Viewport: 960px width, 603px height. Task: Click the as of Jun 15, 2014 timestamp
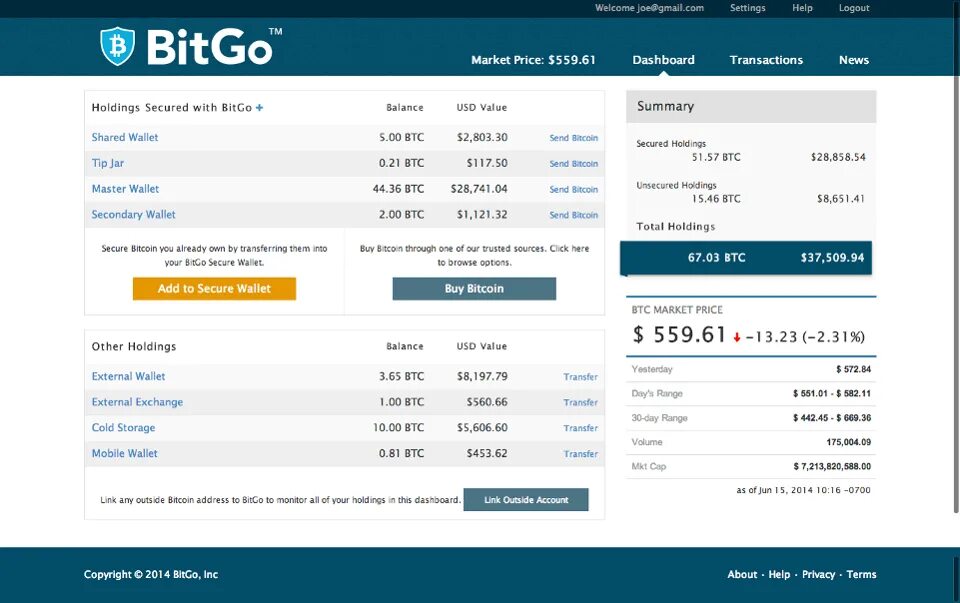(803, 490)
